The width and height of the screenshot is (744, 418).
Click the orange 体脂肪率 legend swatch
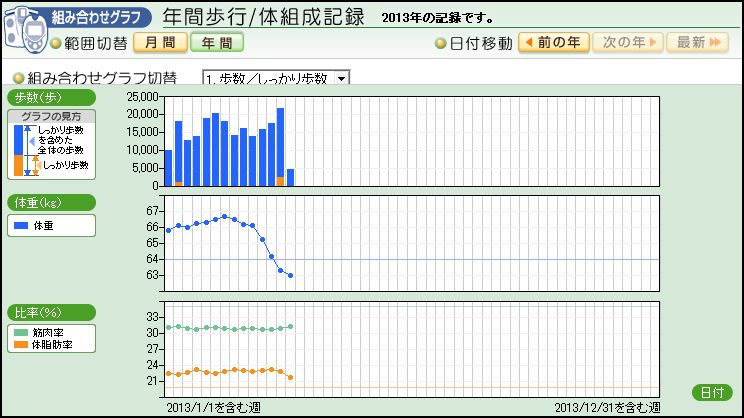pyautogui.click(x=21, y=344)
